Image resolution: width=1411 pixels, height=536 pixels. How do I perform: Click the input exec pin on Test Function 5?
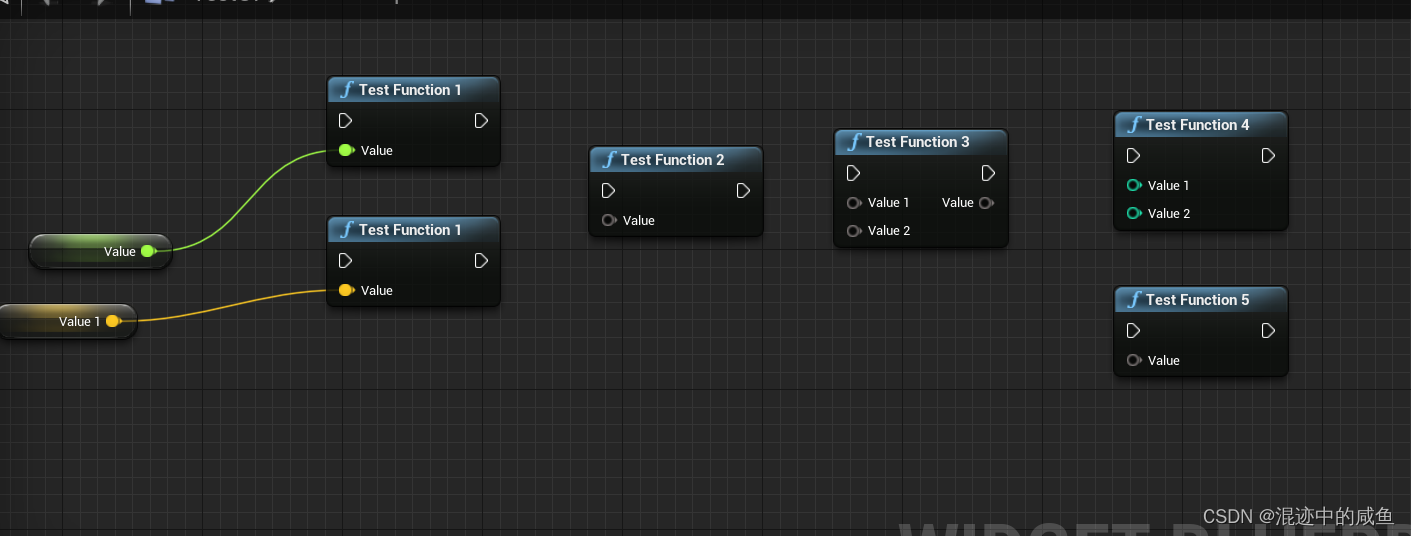(x=1133, y=331)
